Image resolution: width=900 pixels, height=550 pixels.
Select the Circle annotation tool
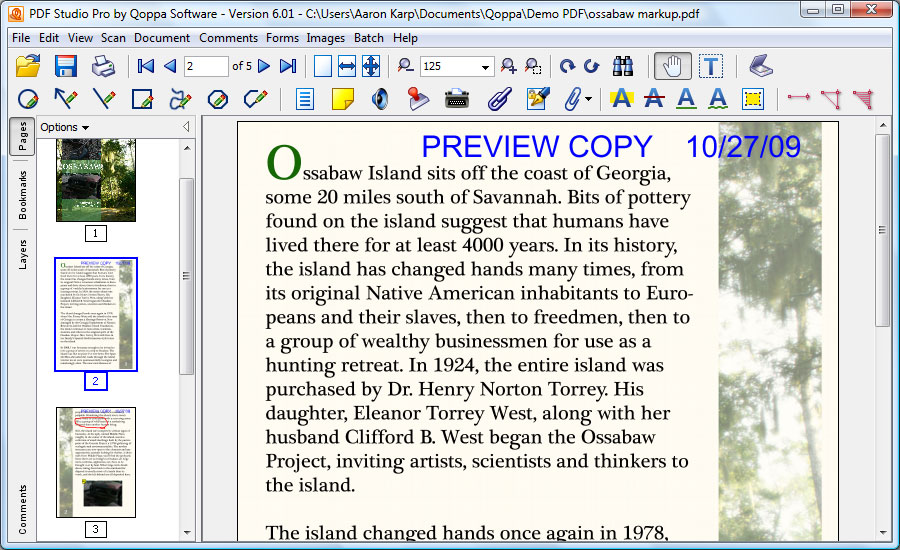[28, 99]
